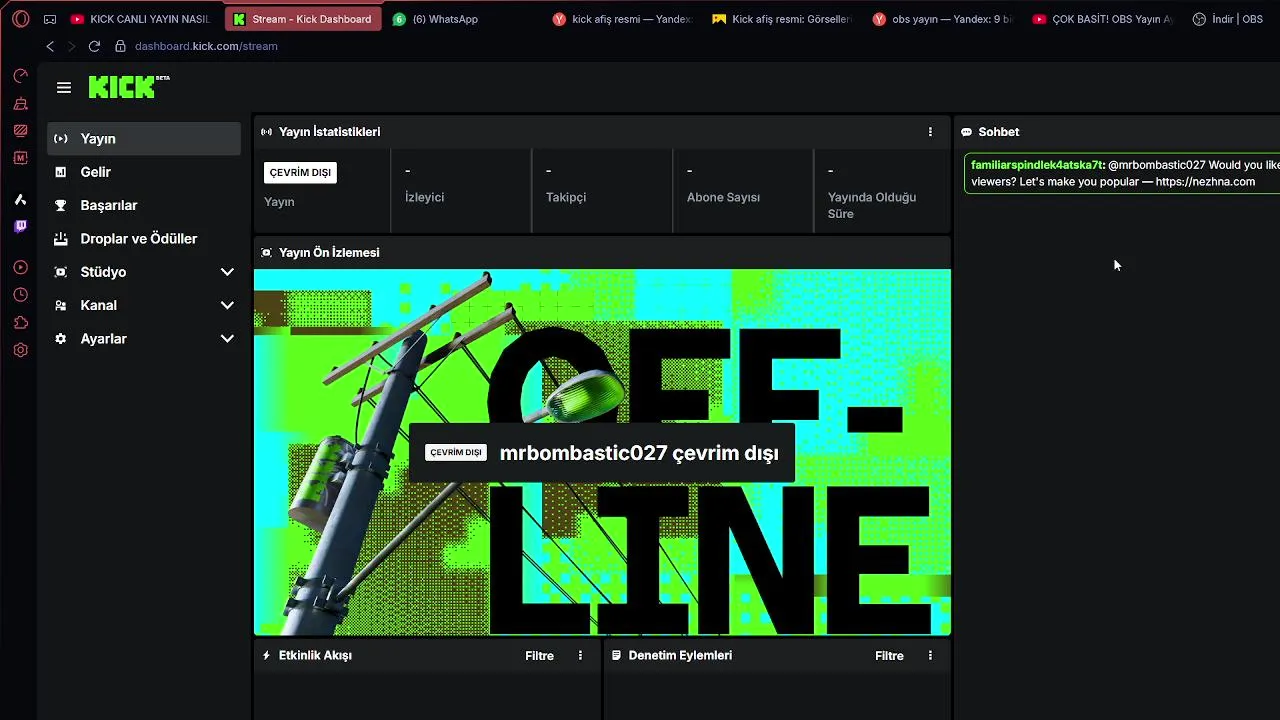Click ÇEVRİM DIŞI badge on stream preview

point(456,453)
